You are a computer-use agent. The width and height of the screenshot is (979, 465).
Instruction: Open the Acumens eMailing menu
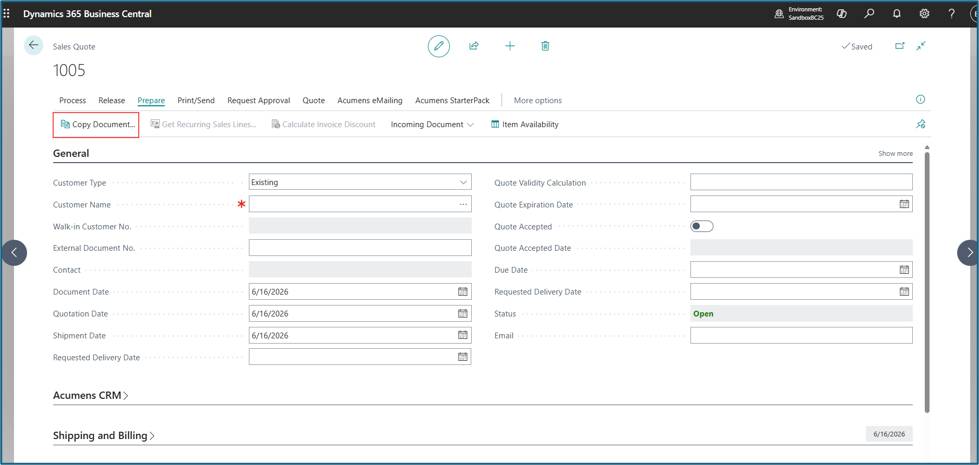(370, 100)
